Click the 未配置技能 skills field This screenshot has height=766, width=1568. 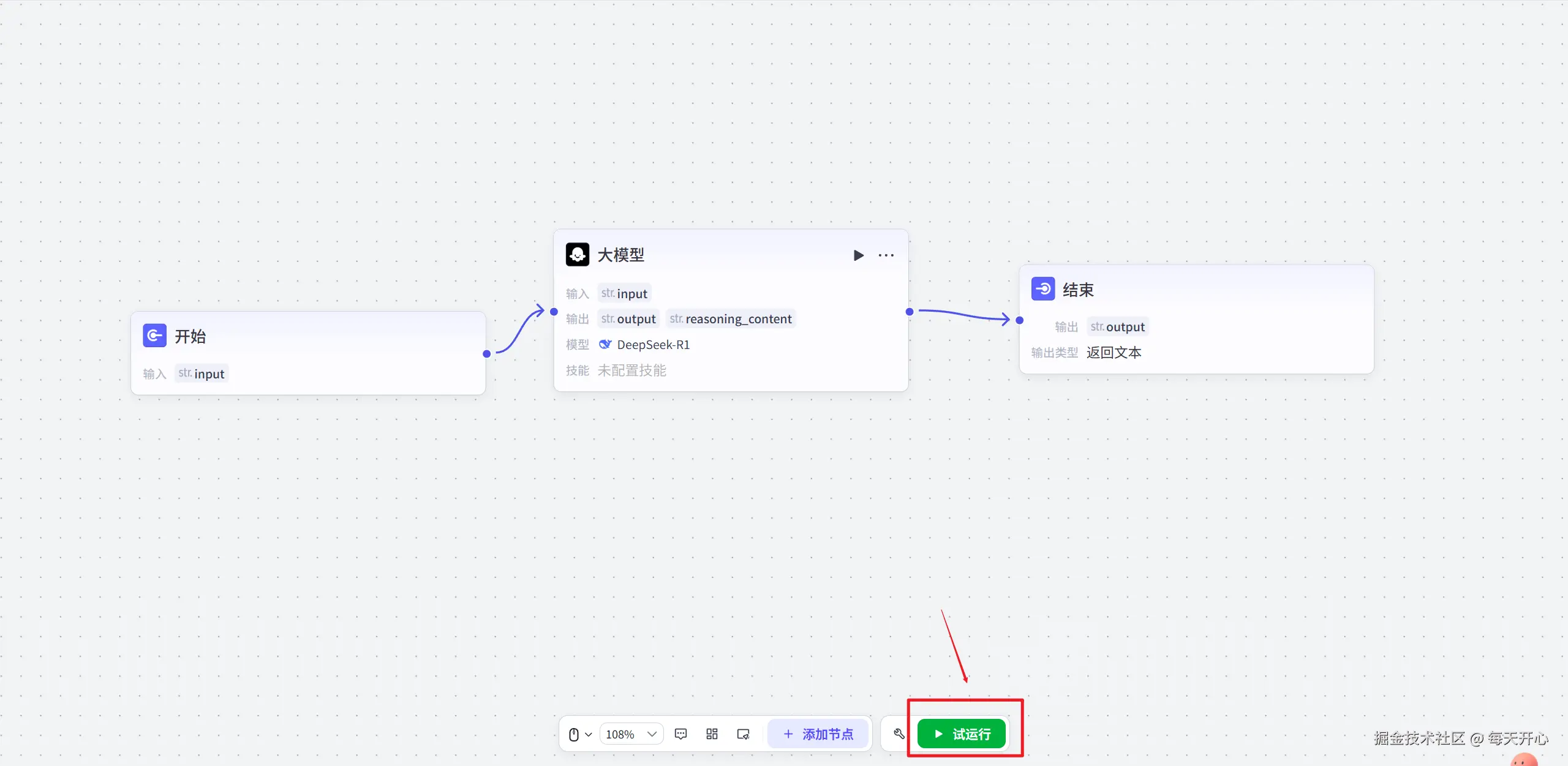631,370
